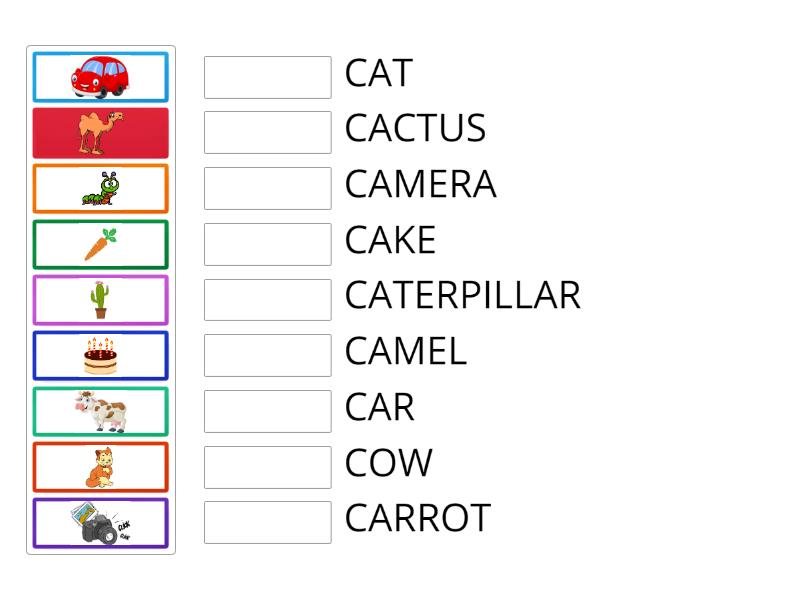Screen dimensions: 800x600
Task: Select the cactus image tile
Action: 100,298
